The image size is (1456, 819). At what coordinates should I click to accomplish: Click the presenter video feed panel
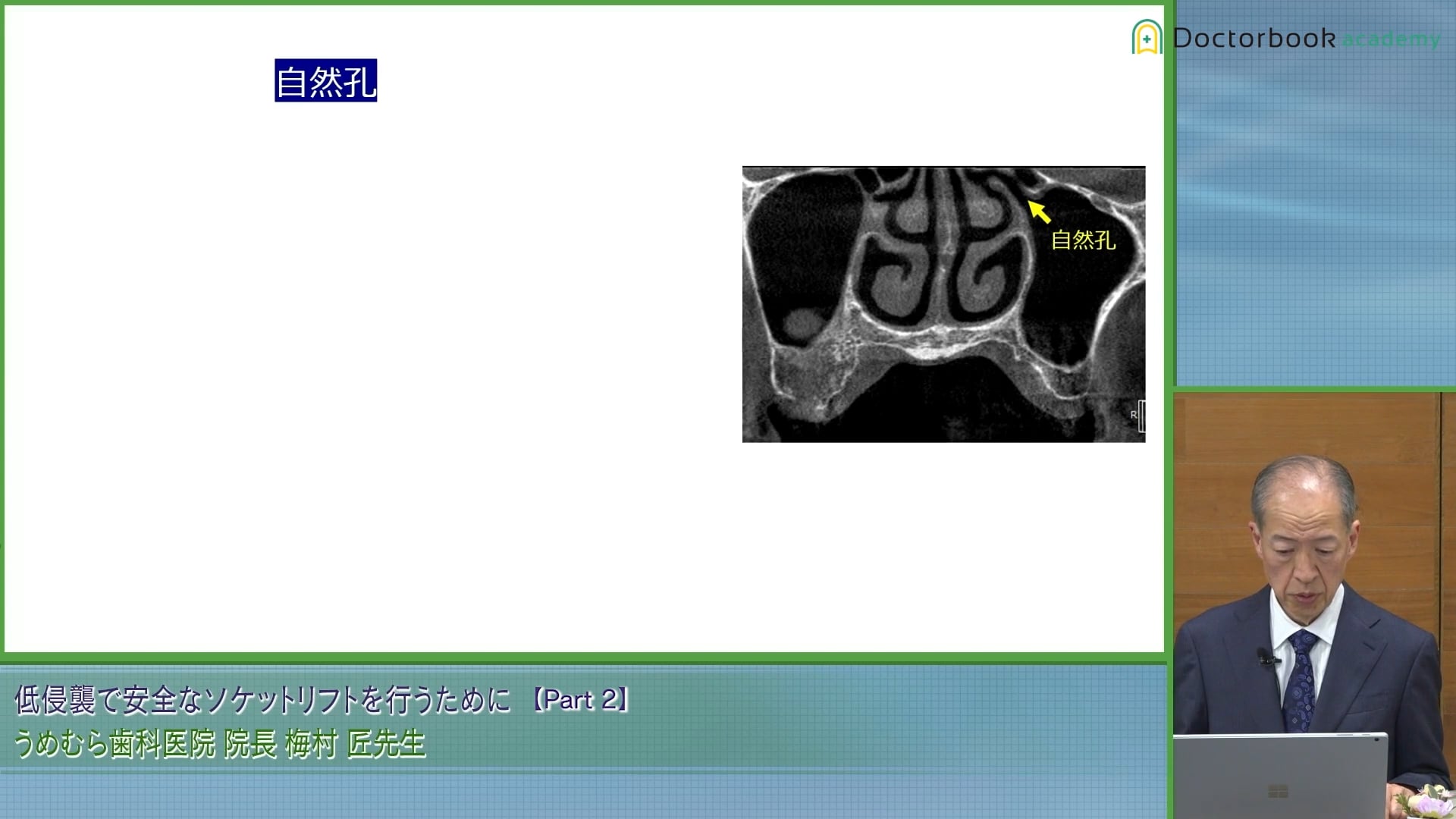click(x=1312, y=600)
